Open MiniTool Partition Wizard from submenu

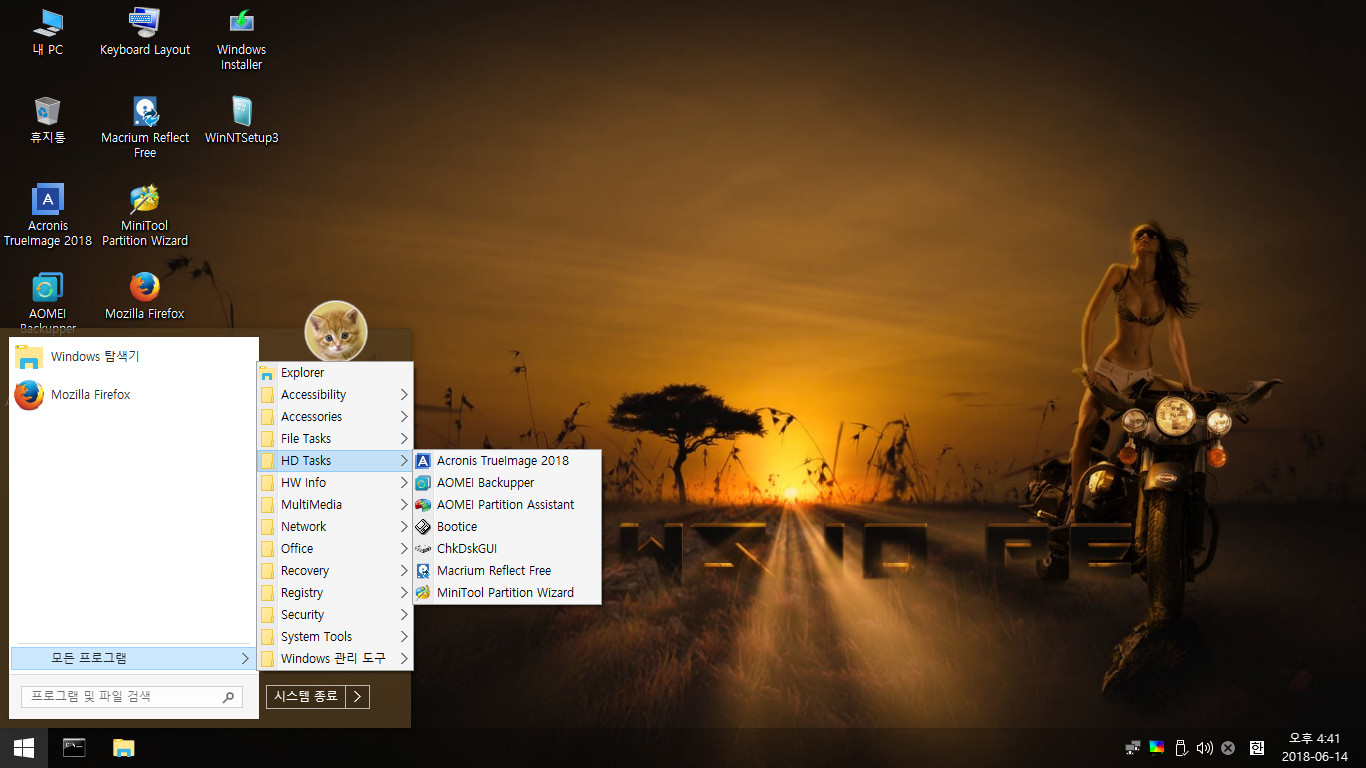(507, 593)
